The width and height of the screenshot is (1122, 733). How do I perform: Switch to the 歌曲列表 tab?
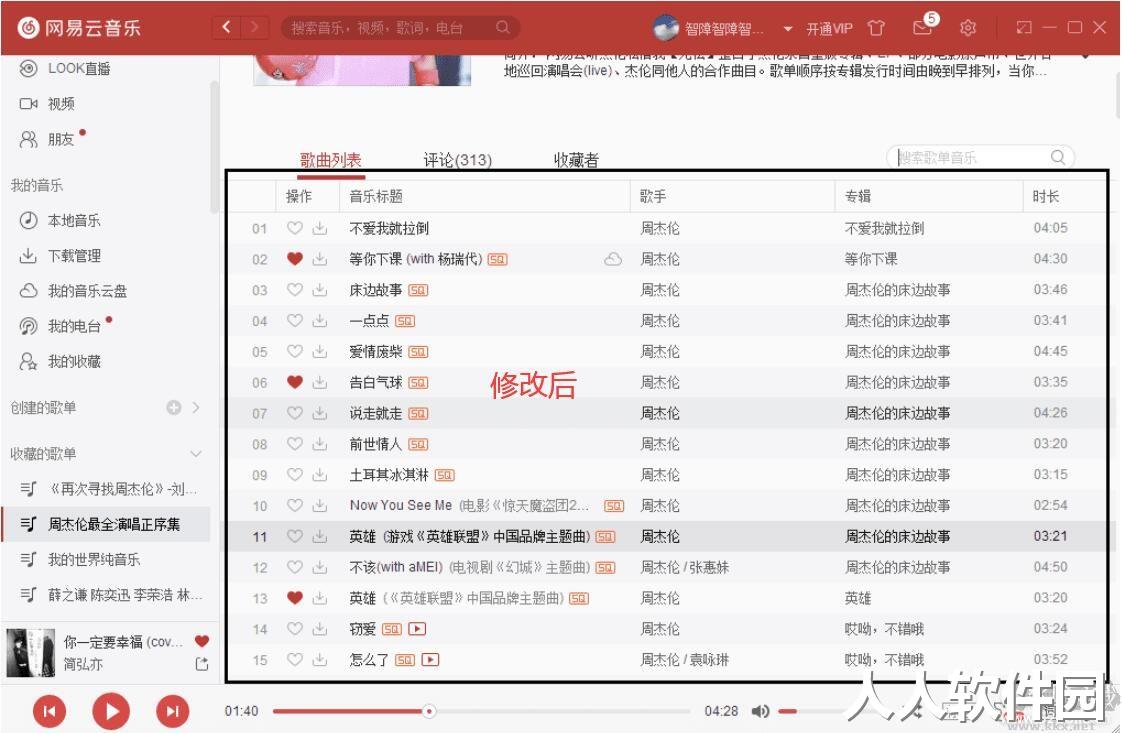331,160
